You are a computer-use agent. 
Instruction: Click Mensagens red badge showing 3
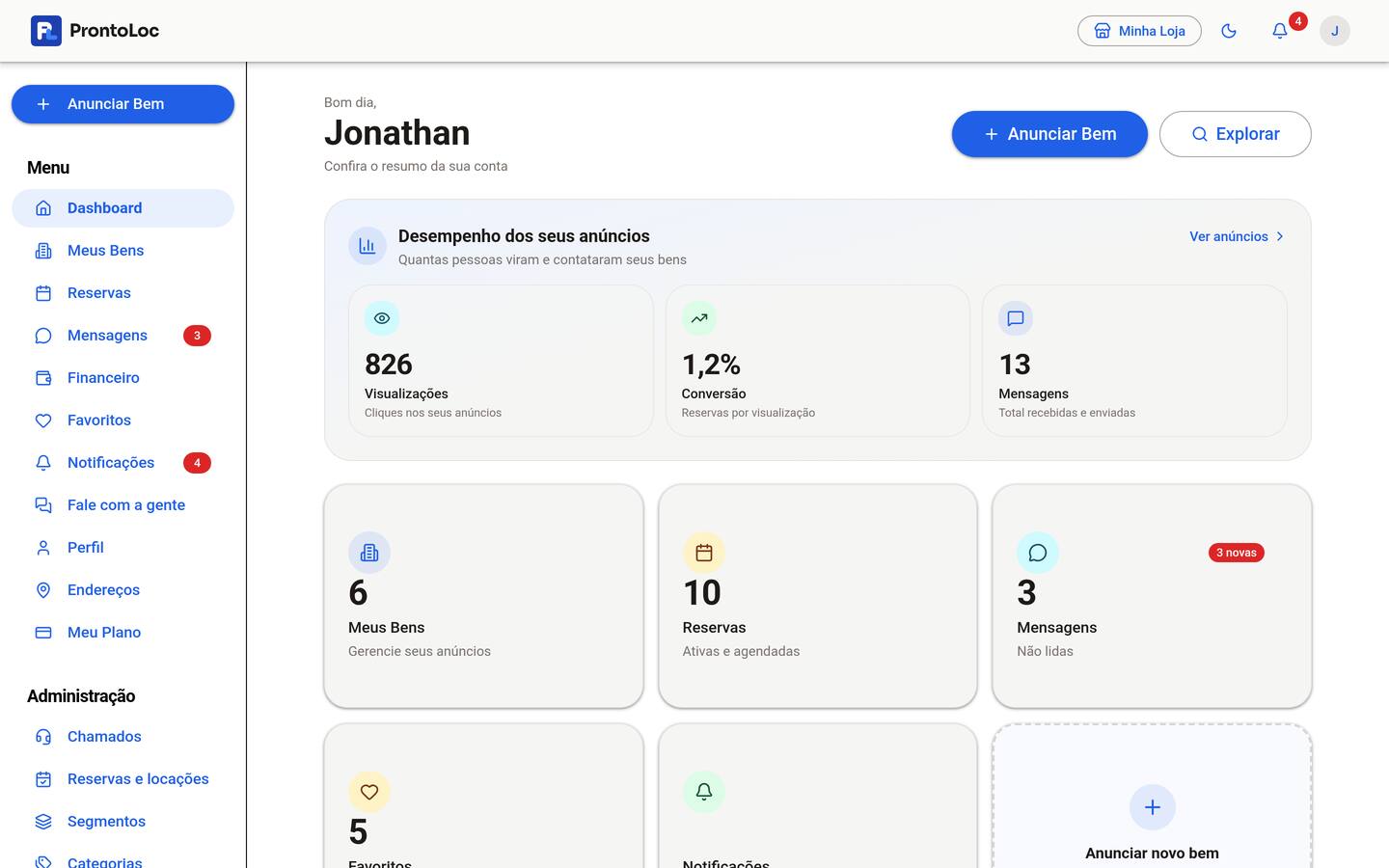(x=197, y=336)
